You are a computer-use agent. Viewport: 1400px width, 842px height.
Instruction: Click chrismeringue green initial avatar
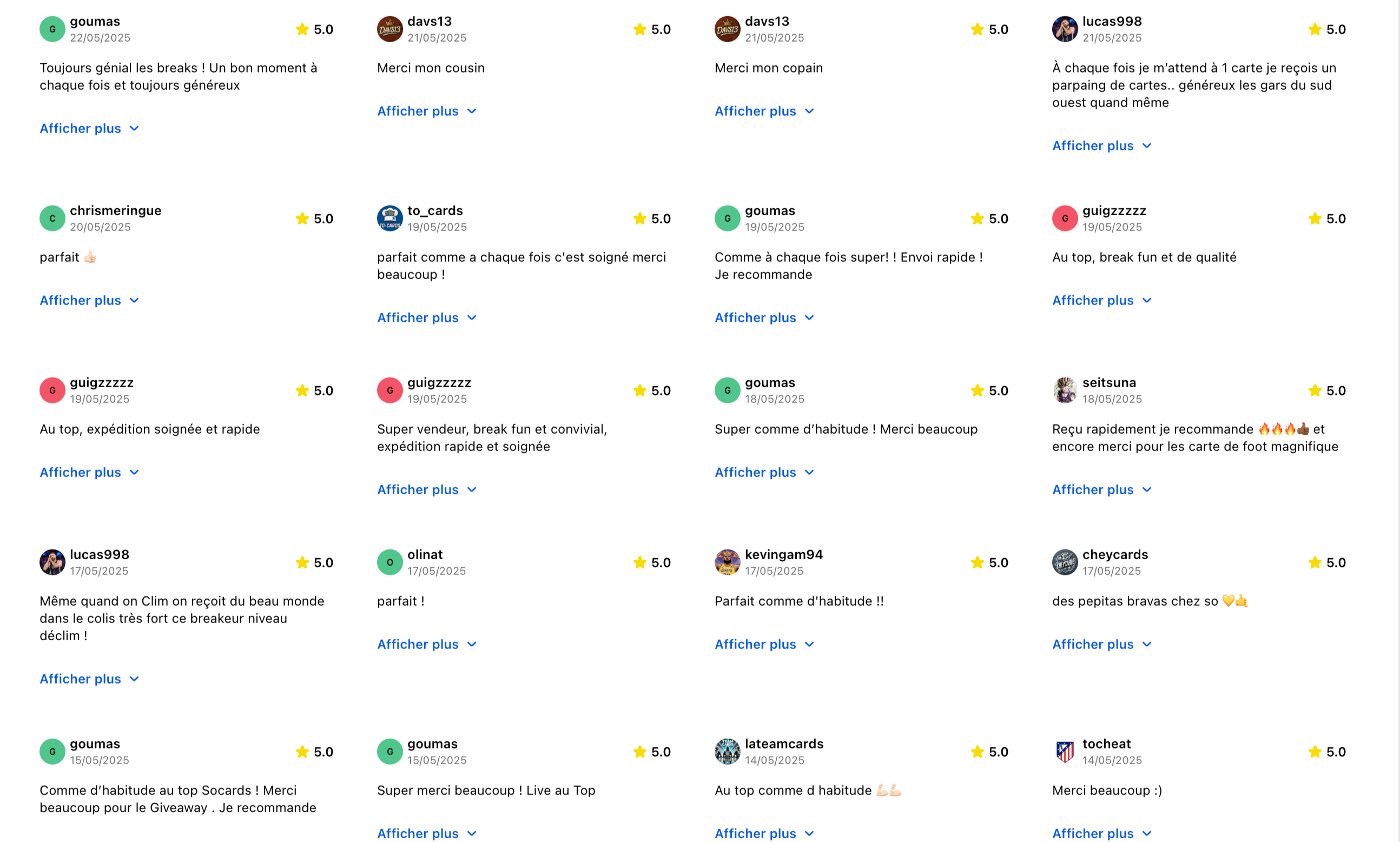pyautogui.click(x=52, y=218)
